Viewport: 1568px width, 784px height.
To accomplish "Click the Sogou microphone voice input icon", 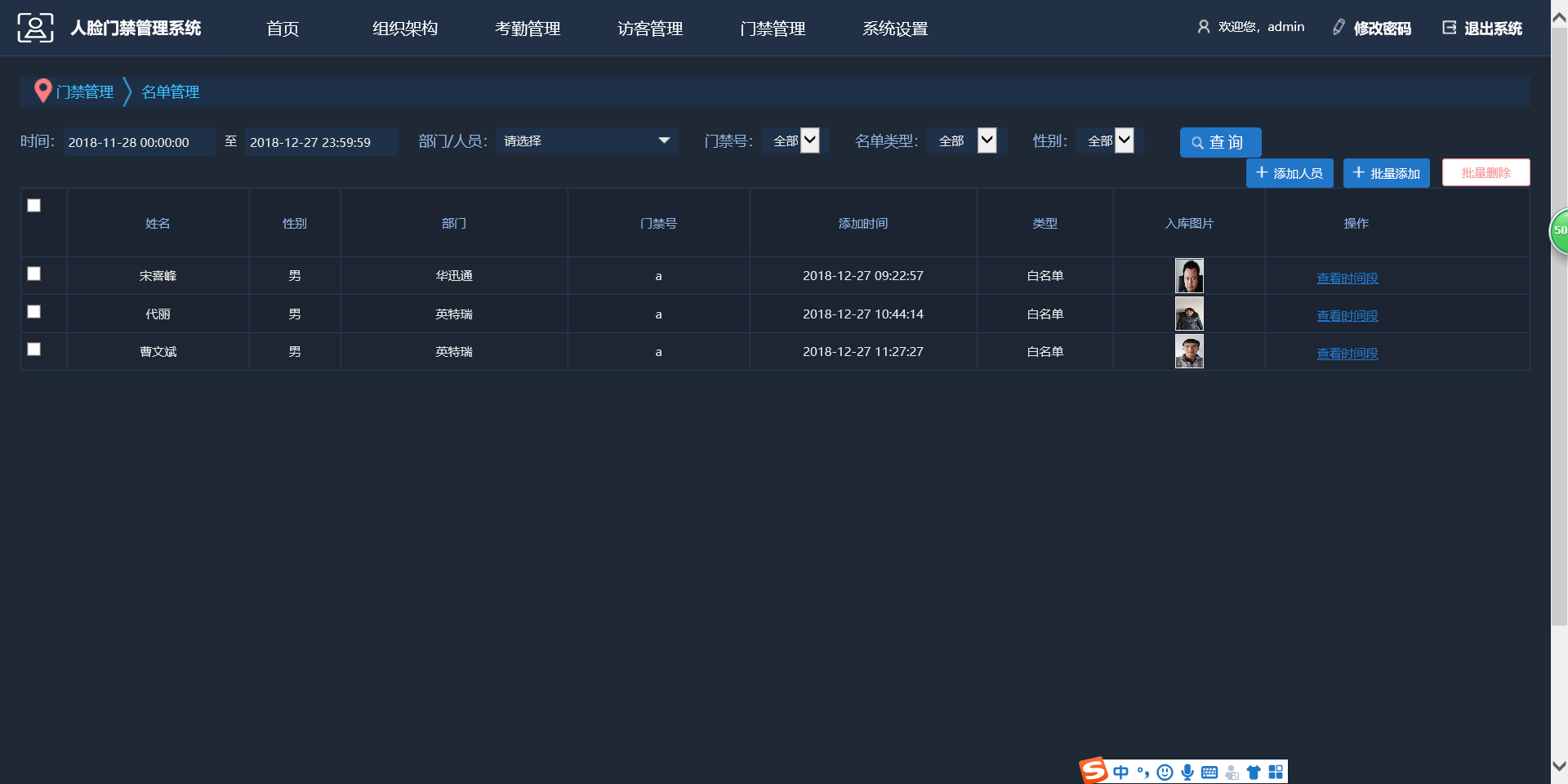I will 1187,772.
